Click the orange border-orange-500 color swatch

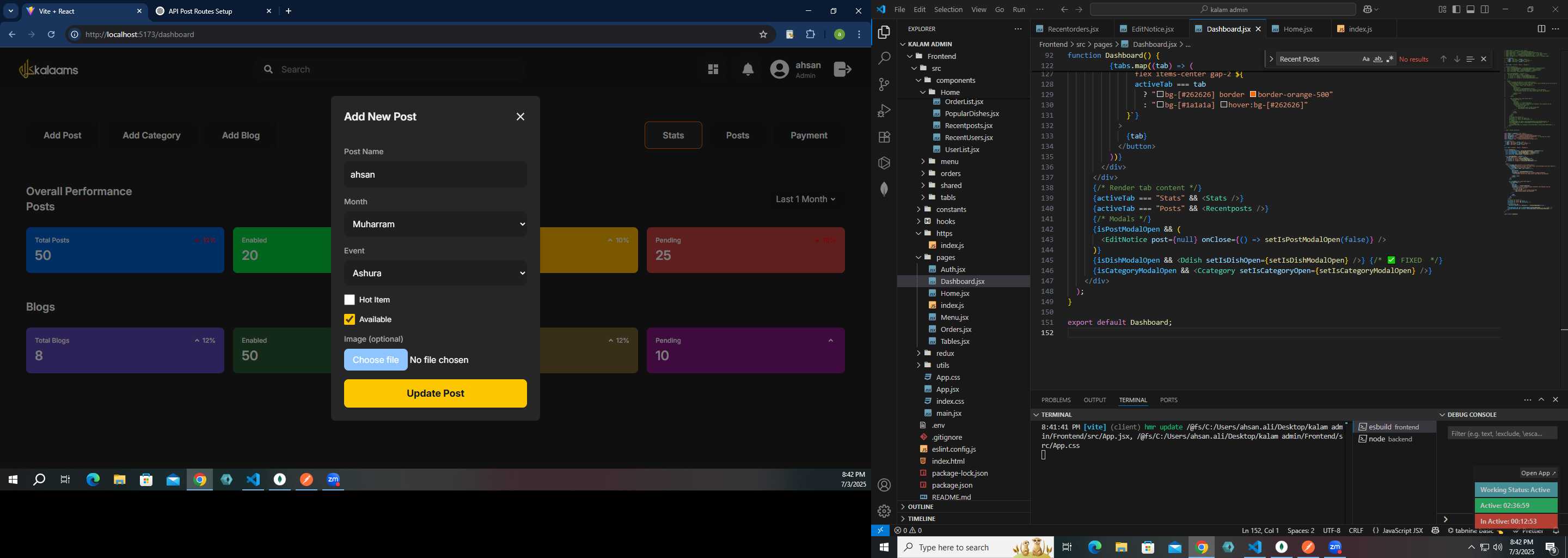click(1253, 94)
